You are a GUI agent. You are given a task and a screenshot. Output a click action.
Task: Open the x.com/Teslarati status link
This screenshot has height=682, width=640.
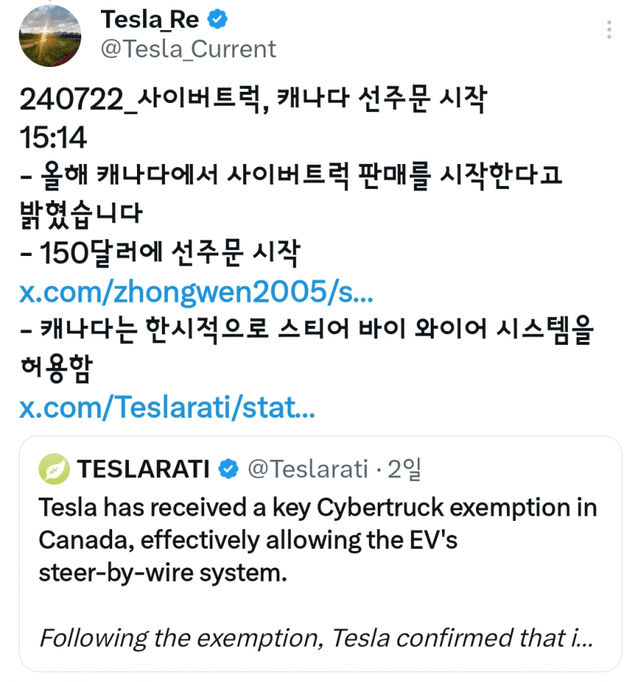point(167,408)
